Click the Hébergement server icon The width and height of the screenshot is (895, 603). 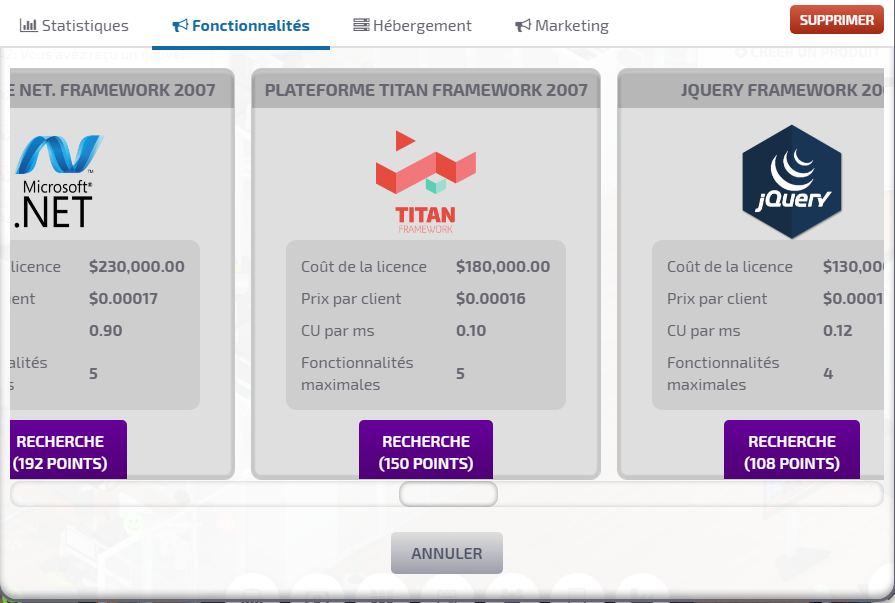(361, 25)
